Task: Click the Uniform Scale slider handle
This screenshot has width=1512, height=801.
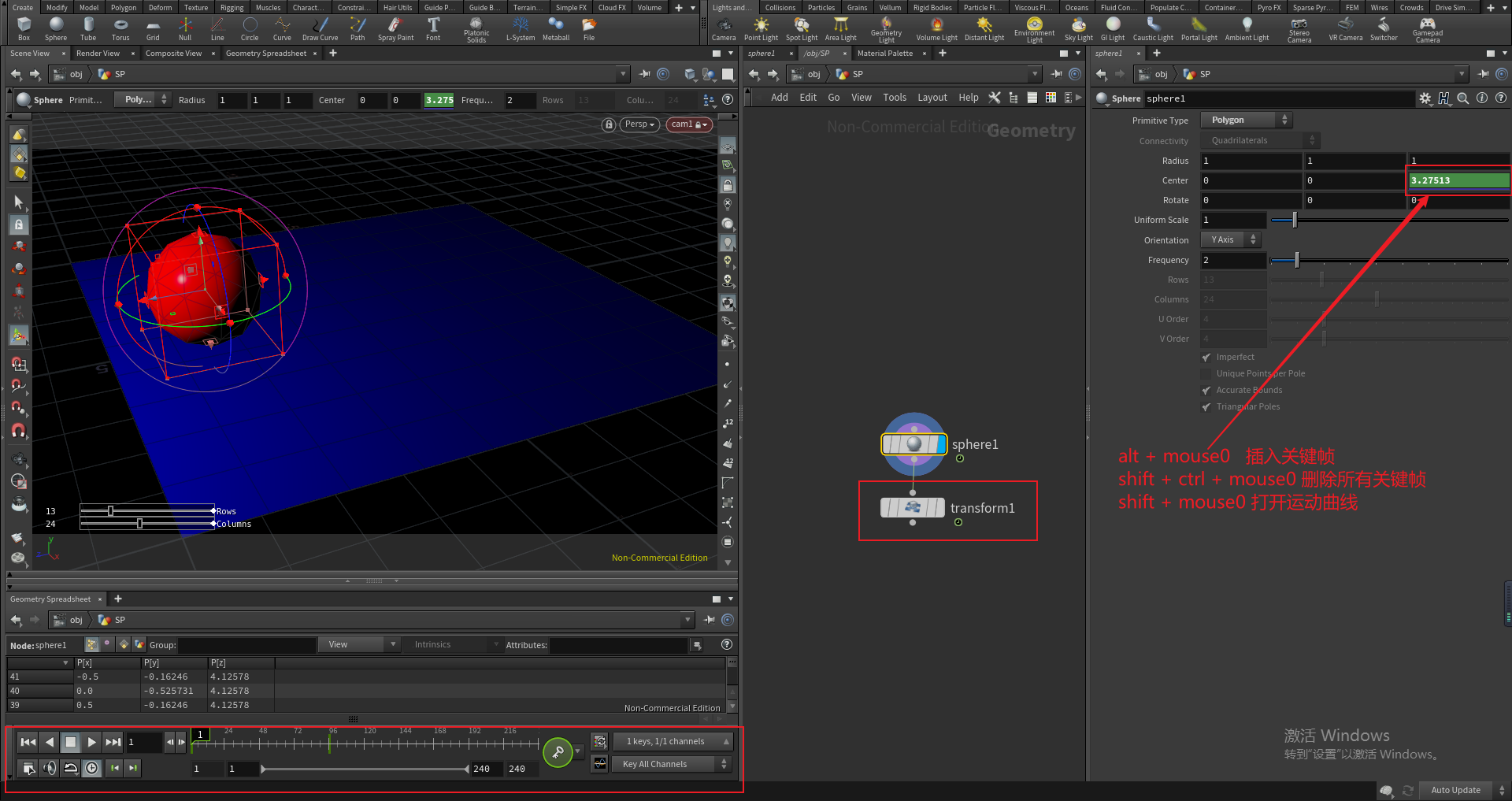Action: pos(1294,221)
